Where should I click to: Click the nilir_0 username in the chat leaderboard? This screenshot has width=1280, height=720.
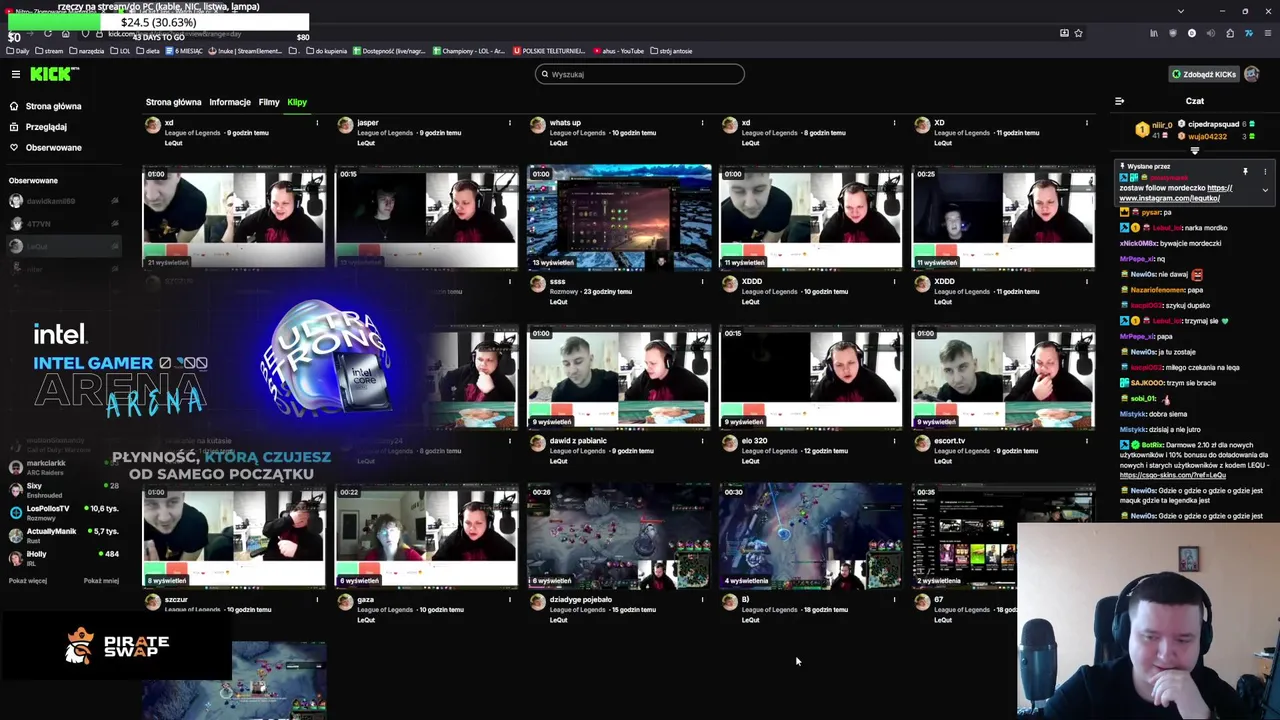point(1162,125)
